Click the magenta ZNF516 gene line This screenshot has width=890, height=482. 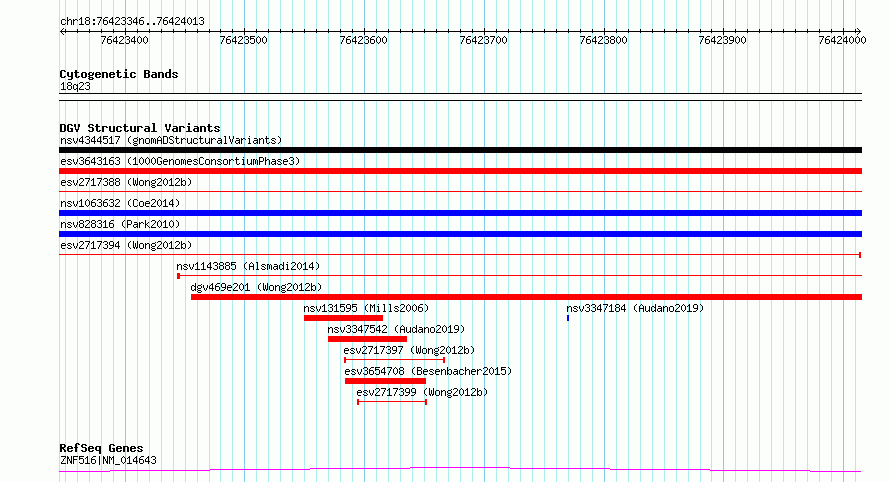point(460,470)
